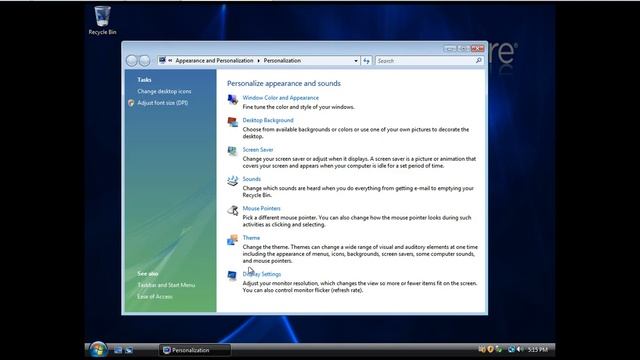Click the control panel icon in address bar
640x360 pixels.
click(x=162, y=60)
